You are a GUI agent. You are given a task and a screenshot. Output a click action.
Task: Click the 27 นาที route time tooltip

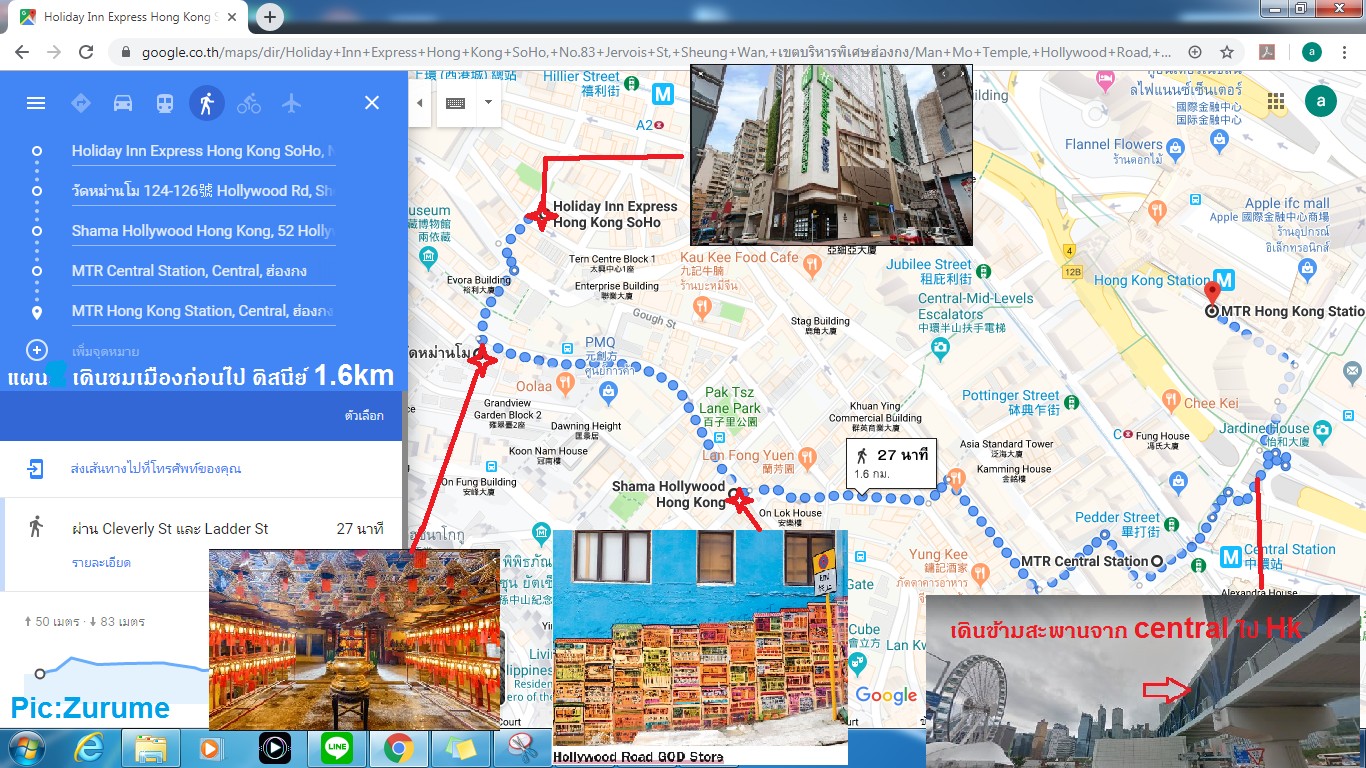892,463
